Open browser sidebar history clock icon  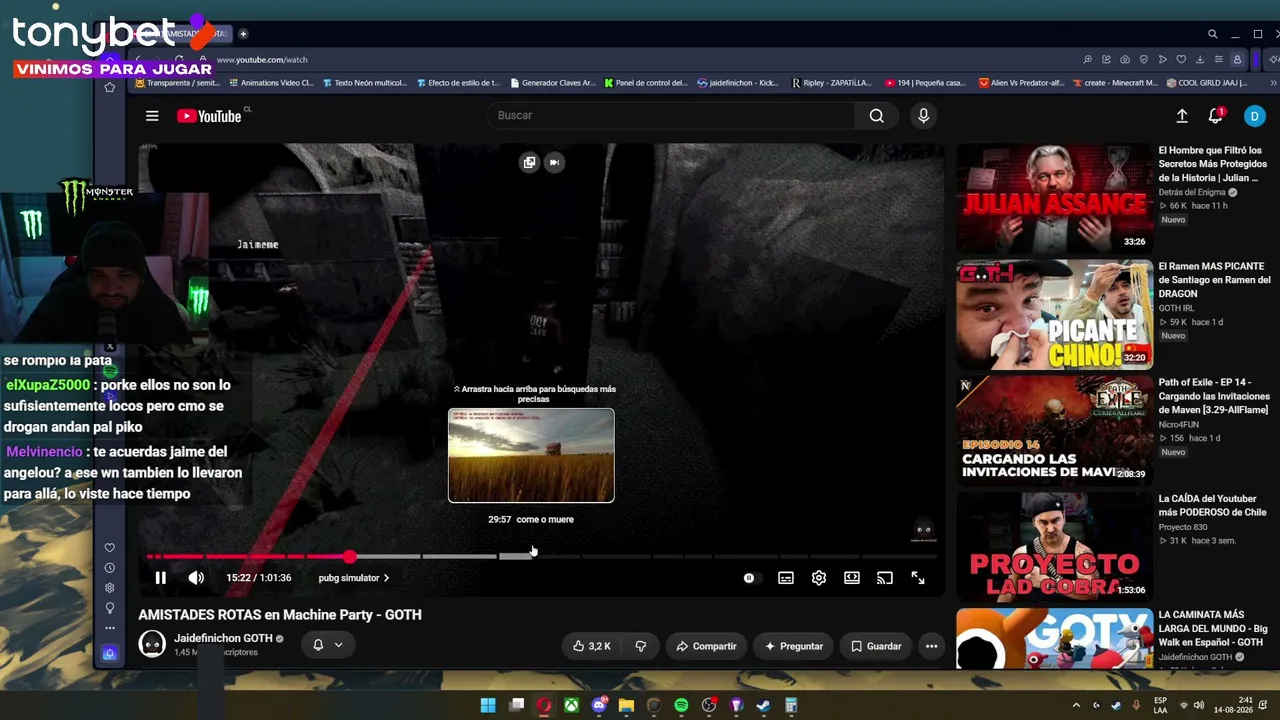coord(110,568)
